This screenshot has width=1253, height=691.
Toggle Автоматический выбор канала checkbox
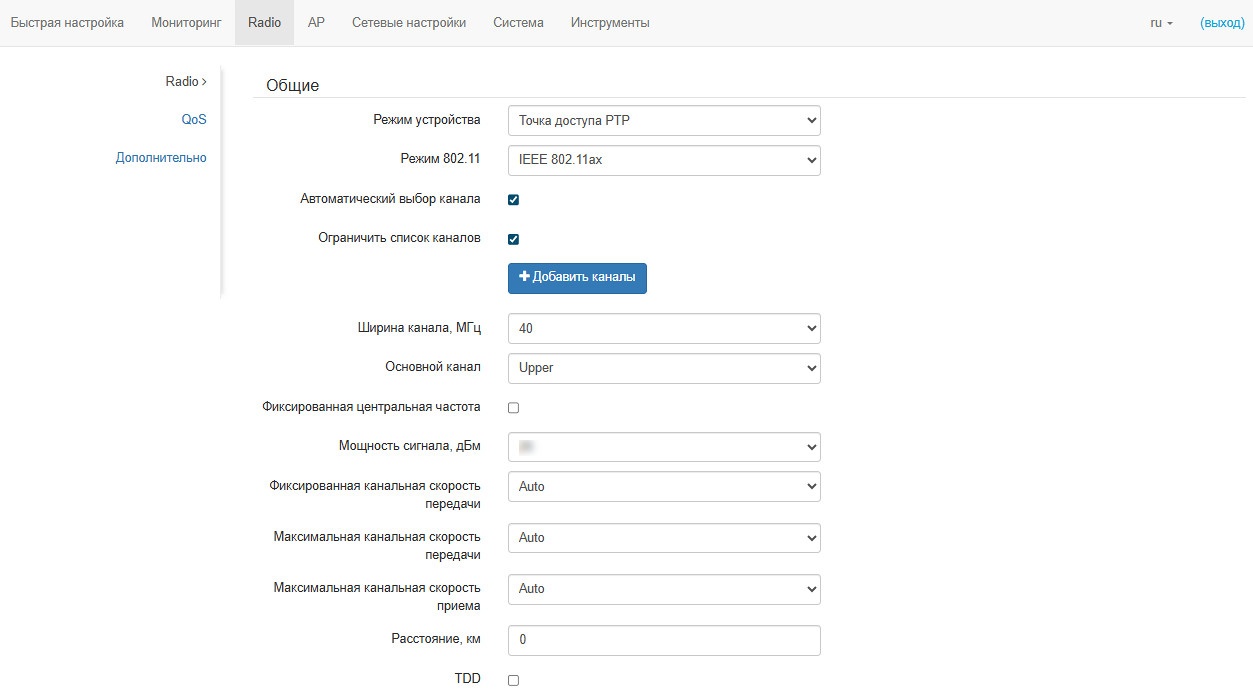pos(514,200)
